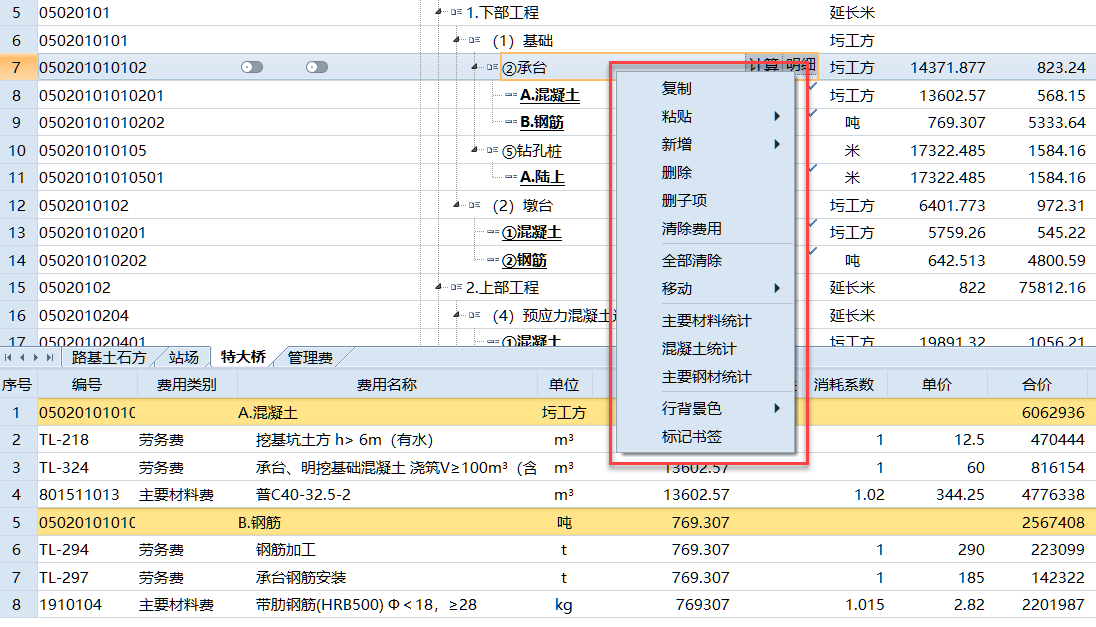Switch to the 路基土石方 sheet tab
This screenshot has width=1096, height=627.
109,357
